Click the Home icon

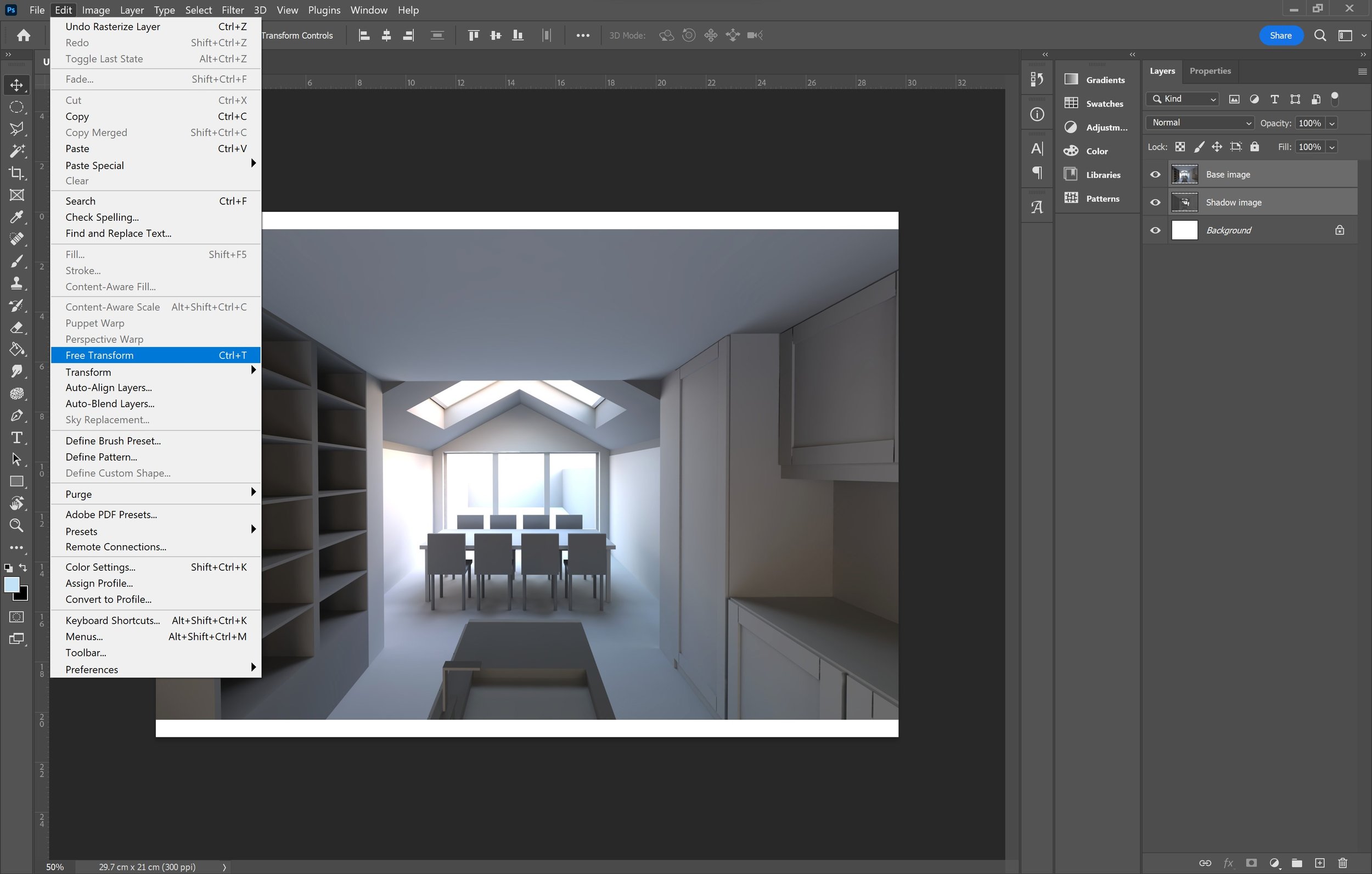24,35
